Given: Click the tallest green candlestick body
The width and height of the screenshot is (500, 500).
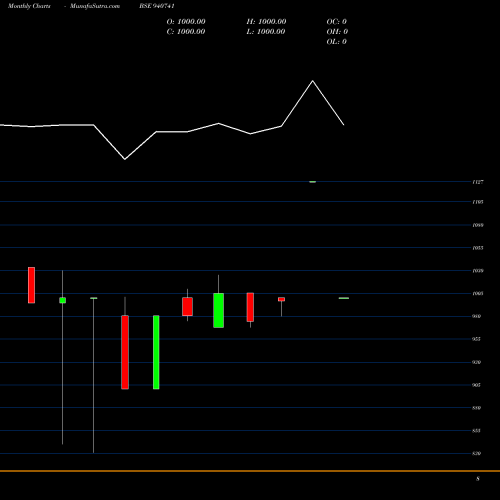Looking at the screenshot, I should (156, 352).
